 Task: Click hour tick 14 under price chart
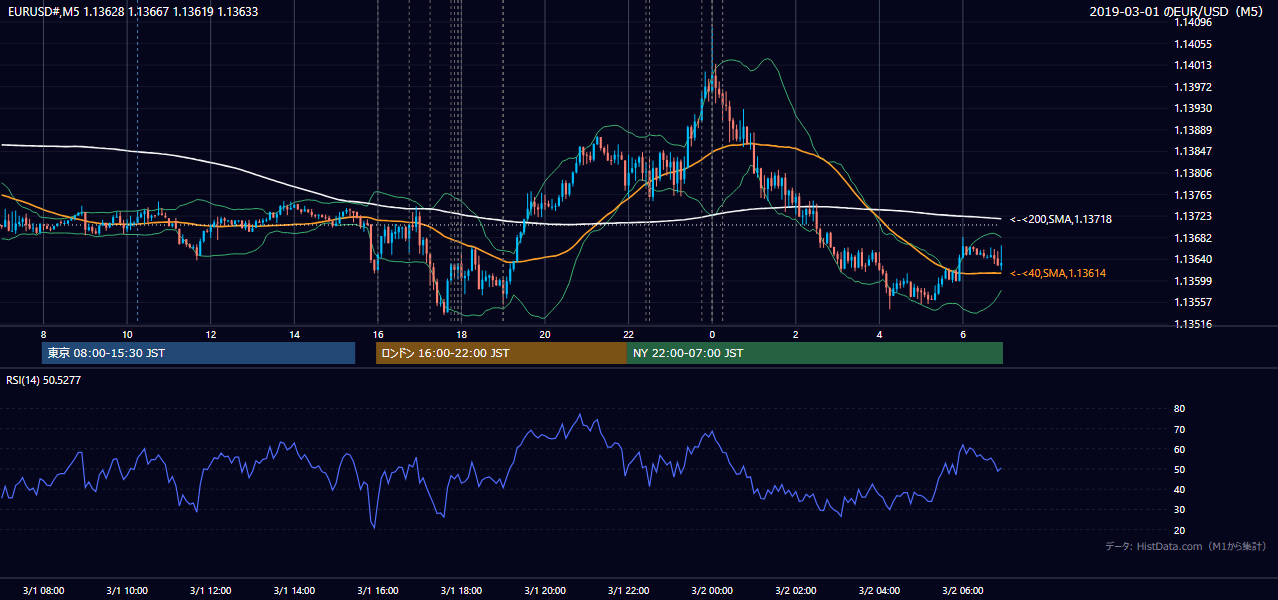pyautogui.click(x=294, y=334)
